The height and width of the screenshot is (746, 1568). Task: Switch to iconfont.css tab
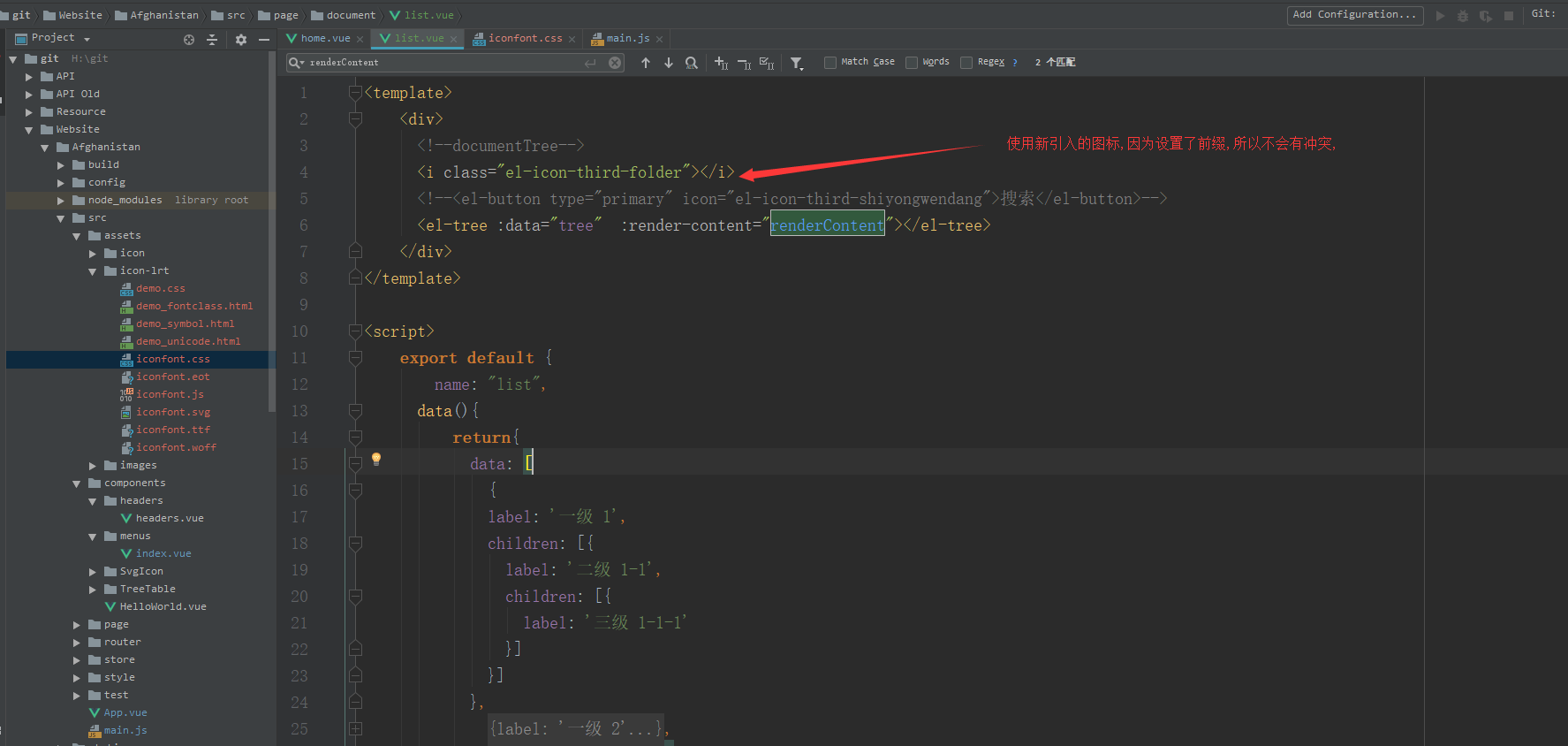click(x=525, y=39)
